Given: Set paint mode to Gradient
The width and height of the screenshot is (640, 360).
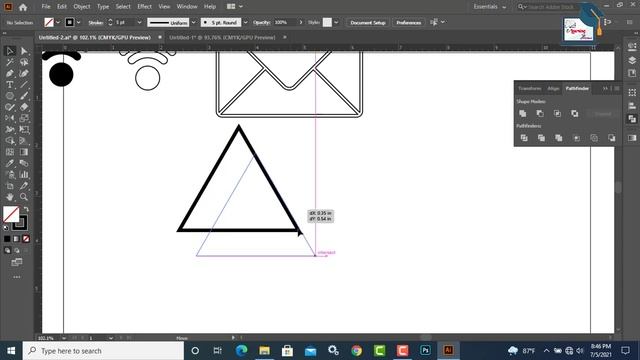Looking at the screenshot, I should [x=16, y=239].
